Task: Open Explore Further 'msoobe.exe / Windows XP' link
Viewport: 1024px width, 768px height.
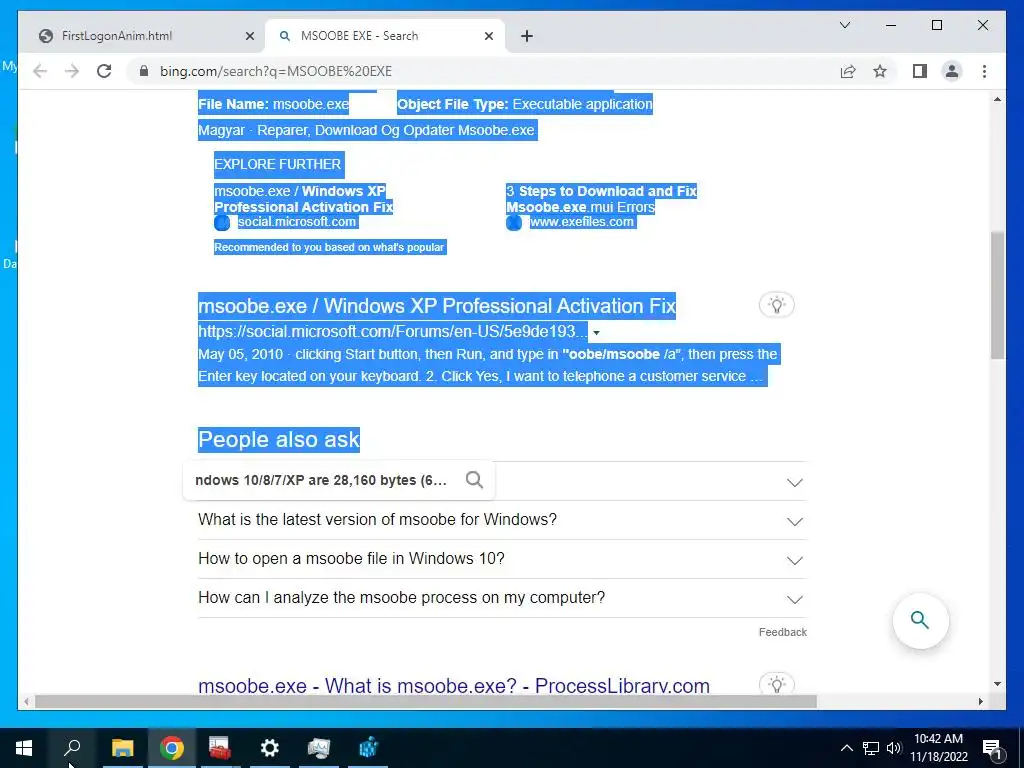Action: tap(303, 199)
